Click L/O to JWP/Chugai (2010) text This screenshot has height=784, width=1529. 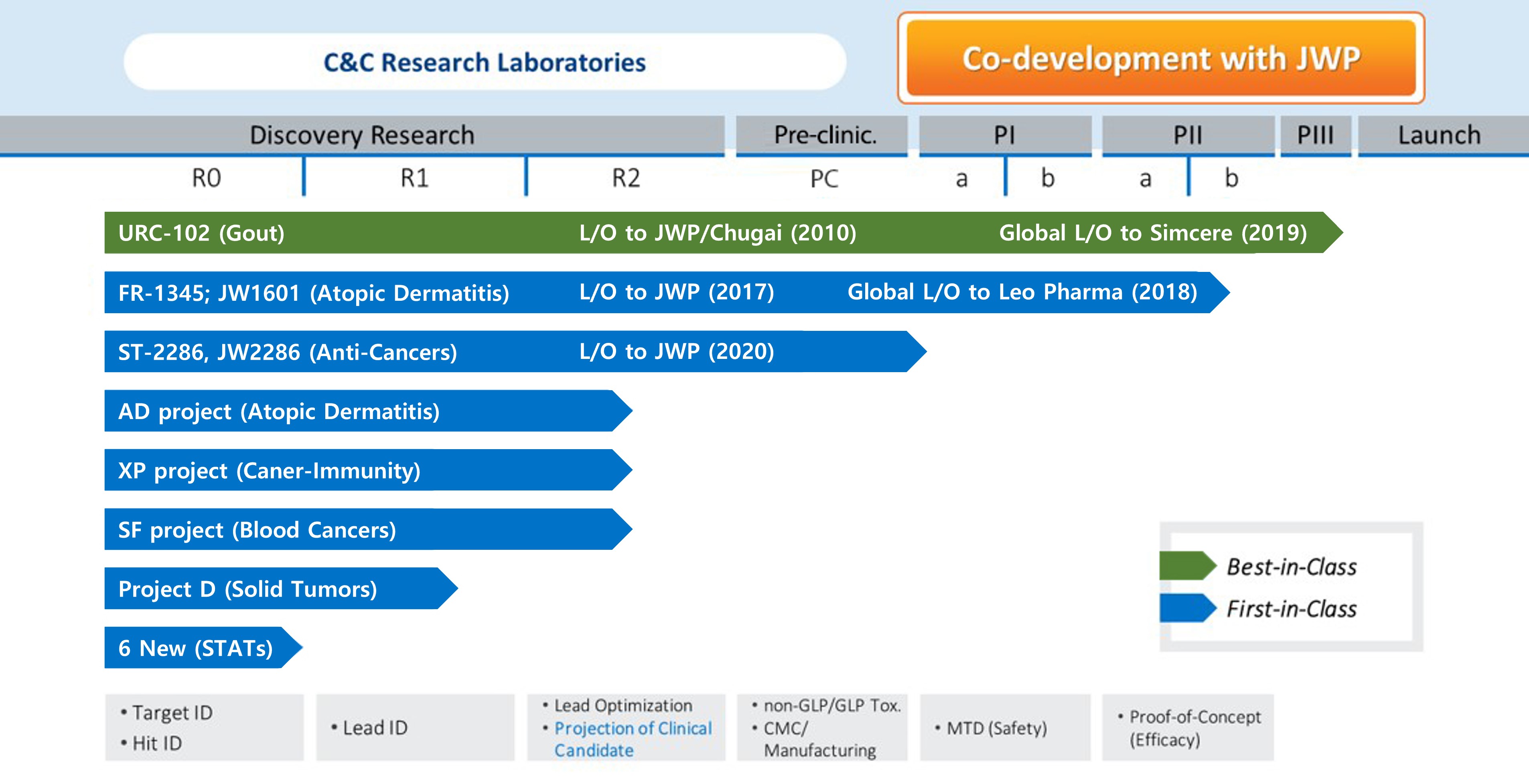[718, 233]
